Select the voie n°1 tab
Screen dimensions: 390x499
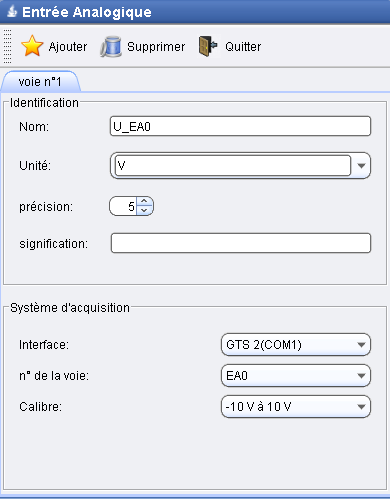coord(40,82)
